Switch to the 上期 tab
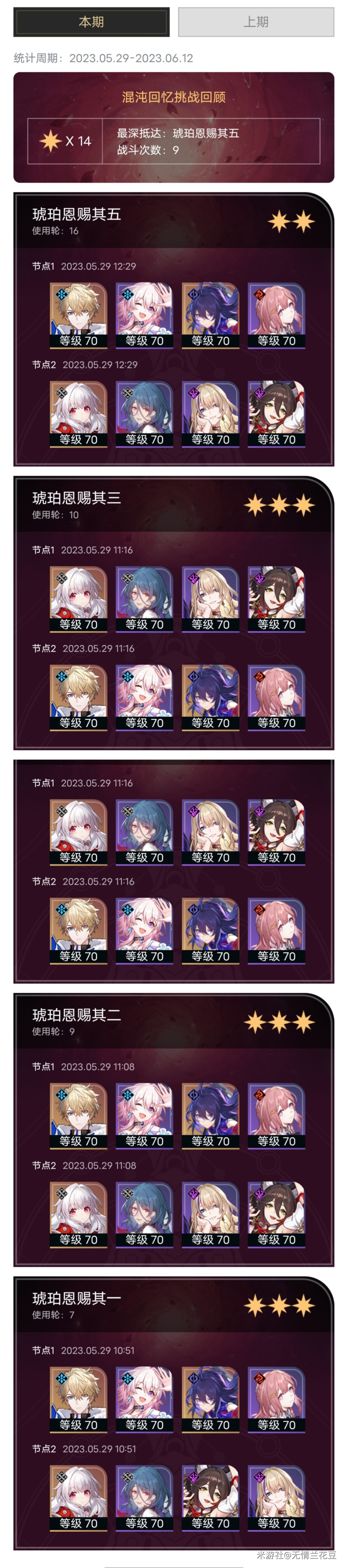 (x=256, y=22)
